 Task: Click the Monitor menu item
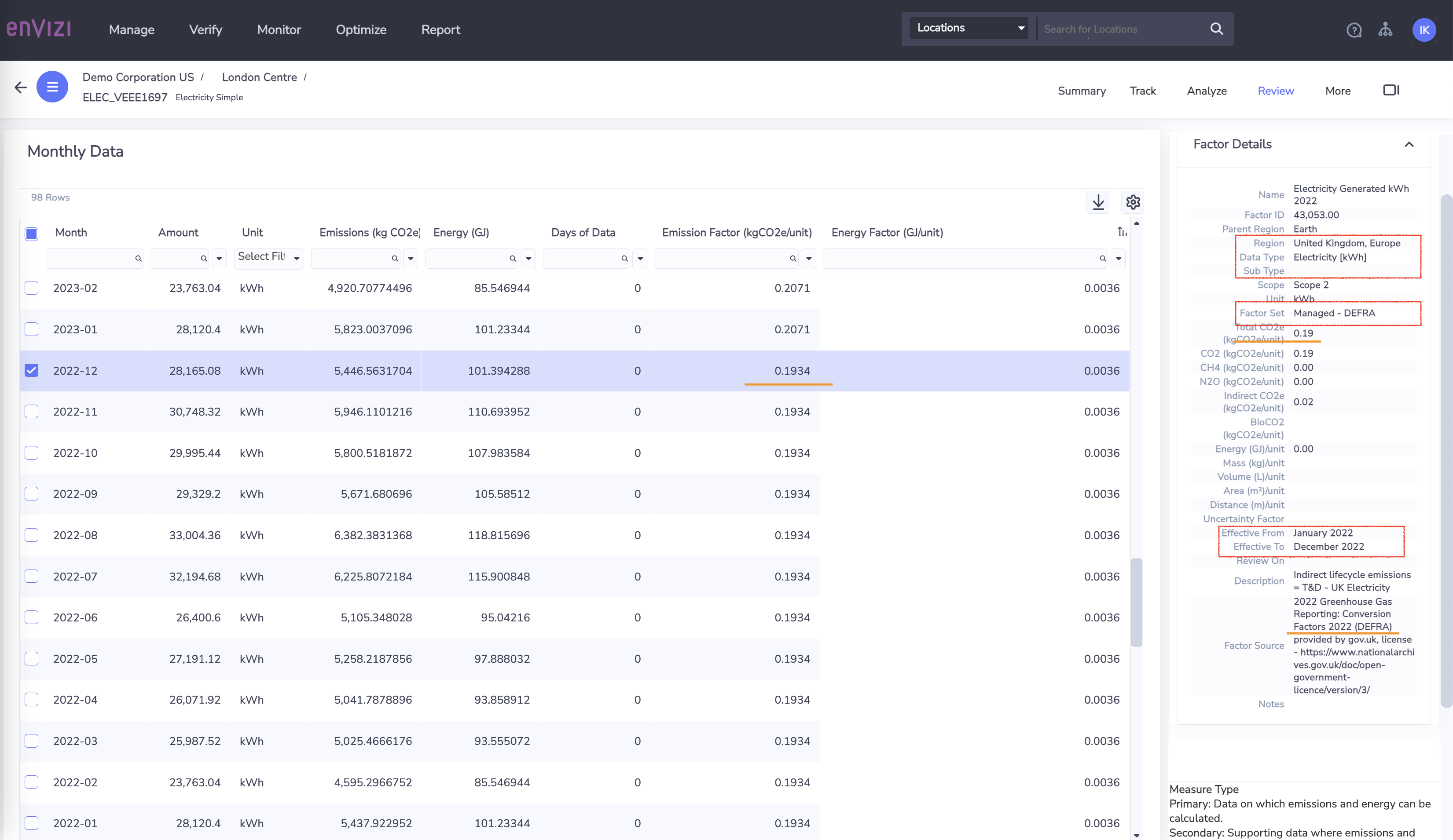pos(278,28)
